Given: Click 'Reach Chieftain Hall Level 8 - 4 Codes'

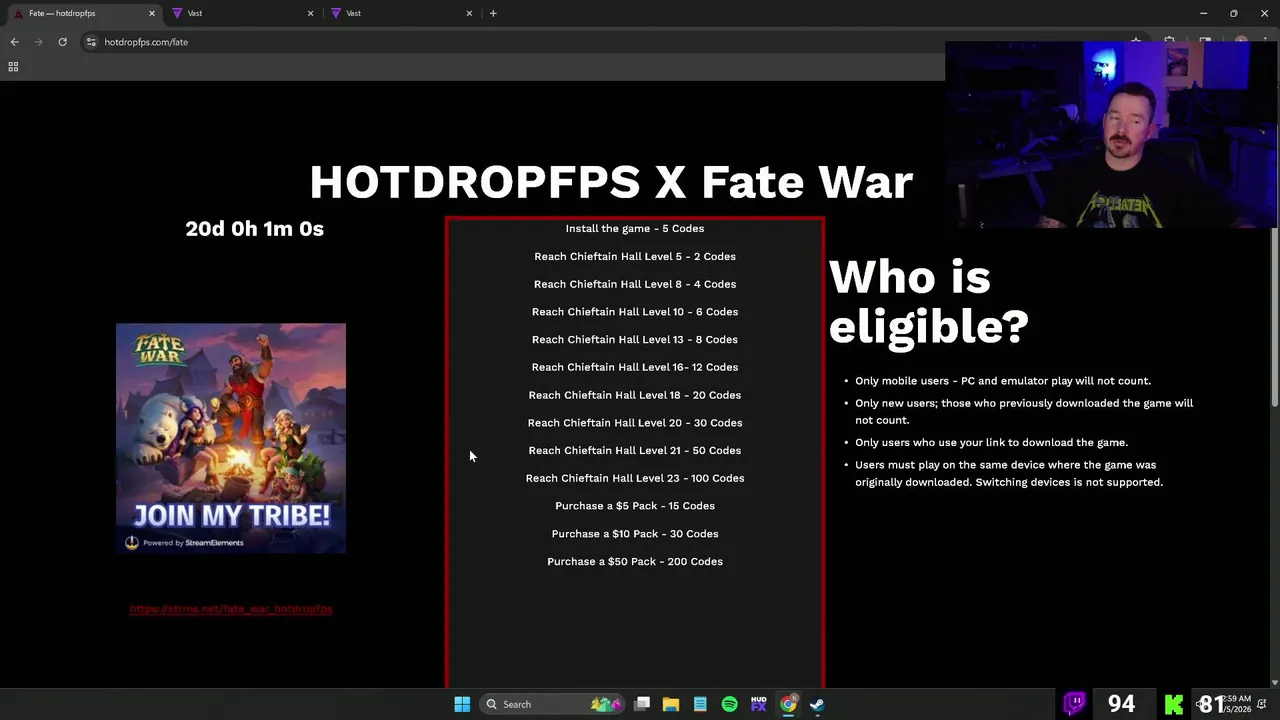Looking at the screenshot, I should (635, 284).
